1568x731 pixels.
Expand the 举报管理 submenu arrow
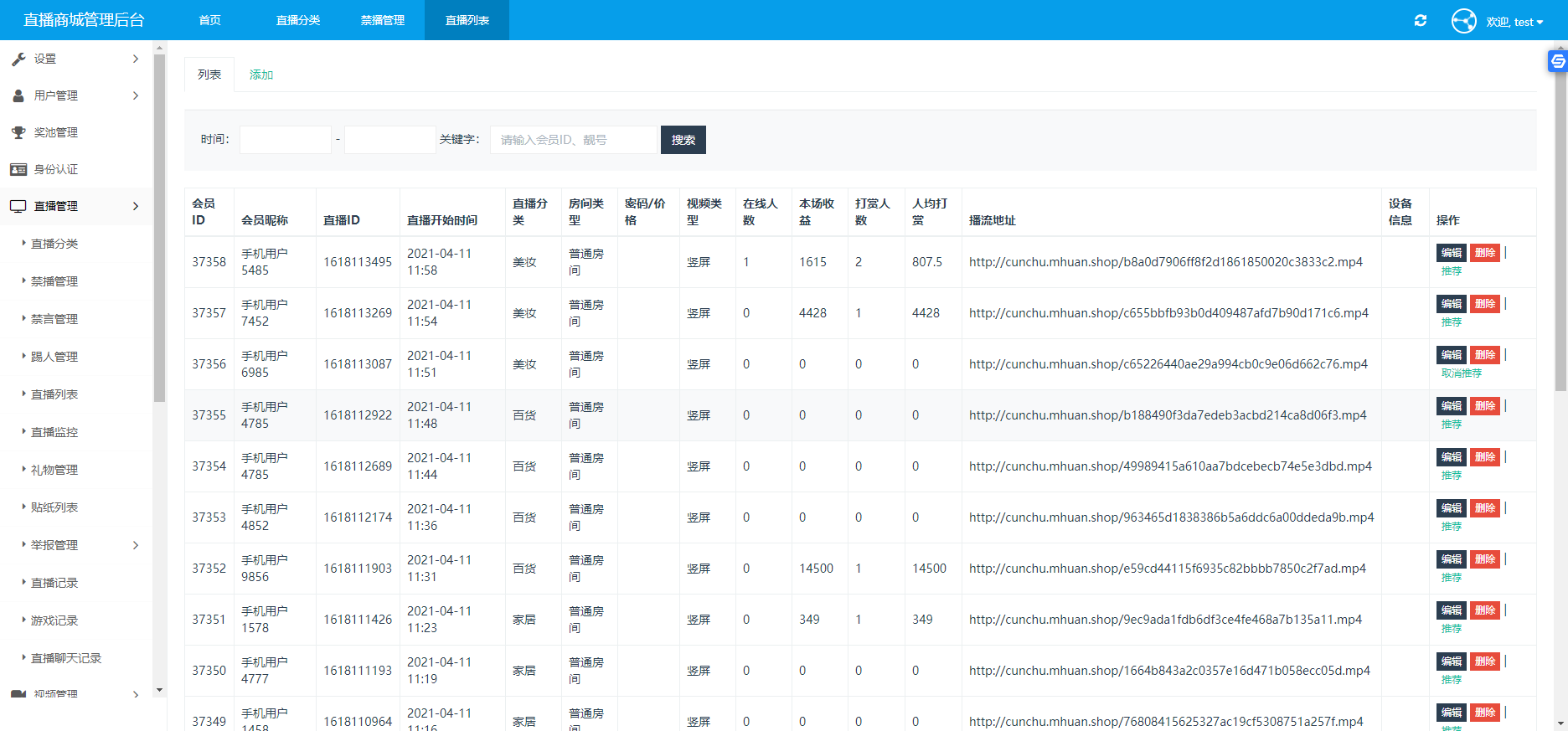coord(136,545)
